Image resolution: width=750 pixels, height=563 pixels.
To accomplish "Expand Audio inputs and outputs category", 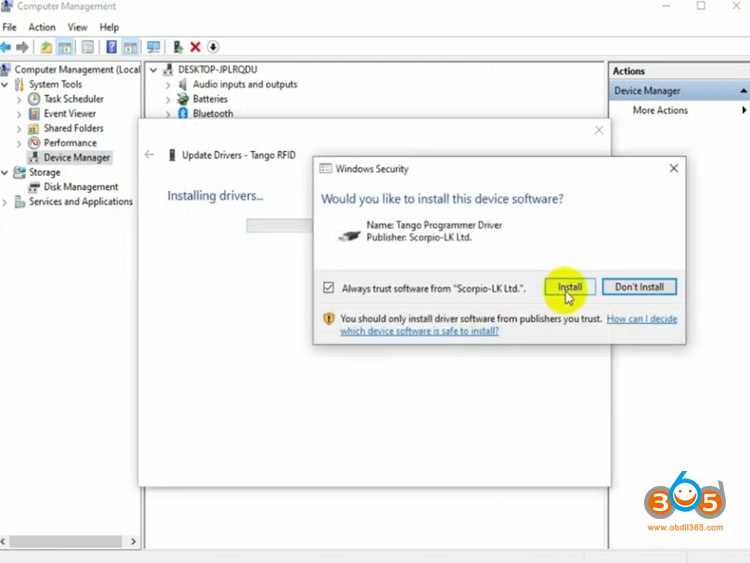I will [x=168, y=85].
